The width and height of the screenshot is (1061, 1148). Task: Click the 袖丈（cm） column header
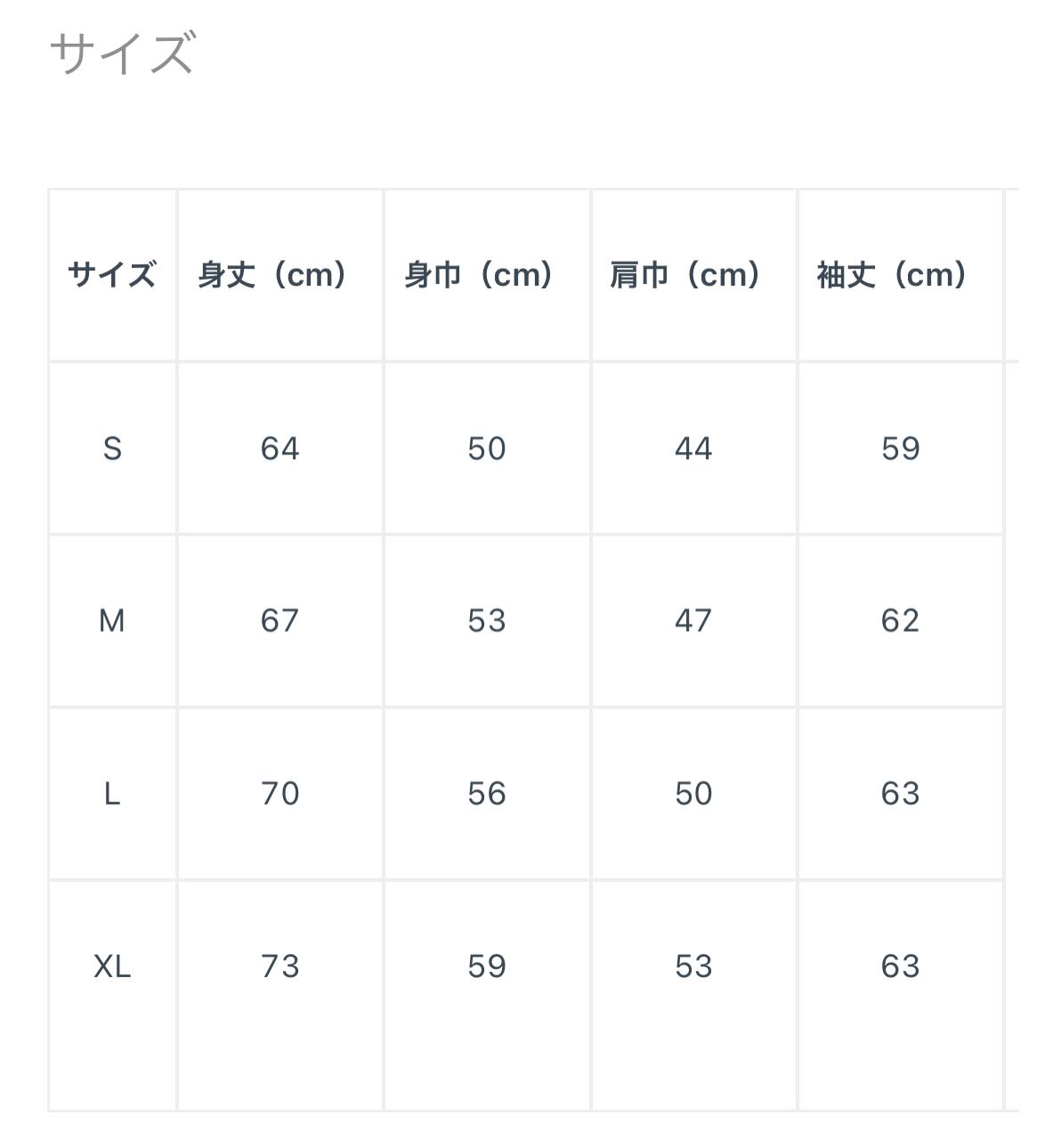coord(892,275)
